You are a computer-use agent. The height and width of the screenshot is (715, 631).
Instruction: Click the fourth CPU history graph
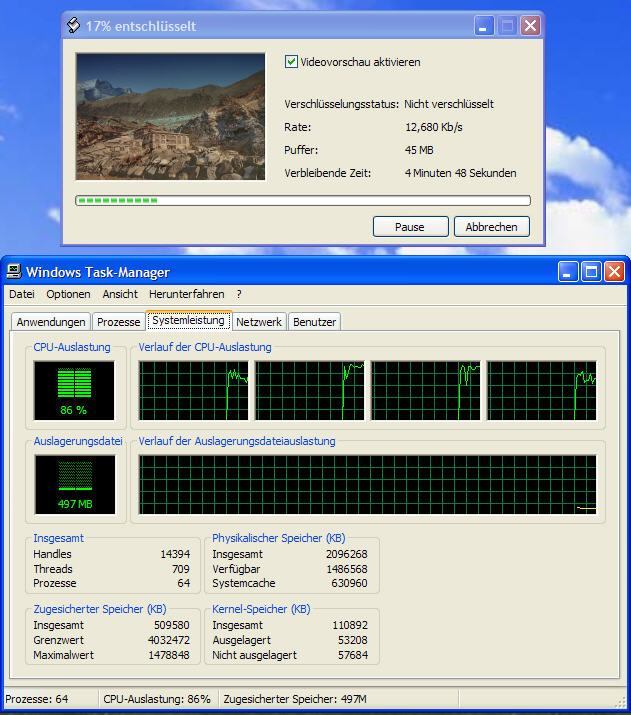point(542,391)
